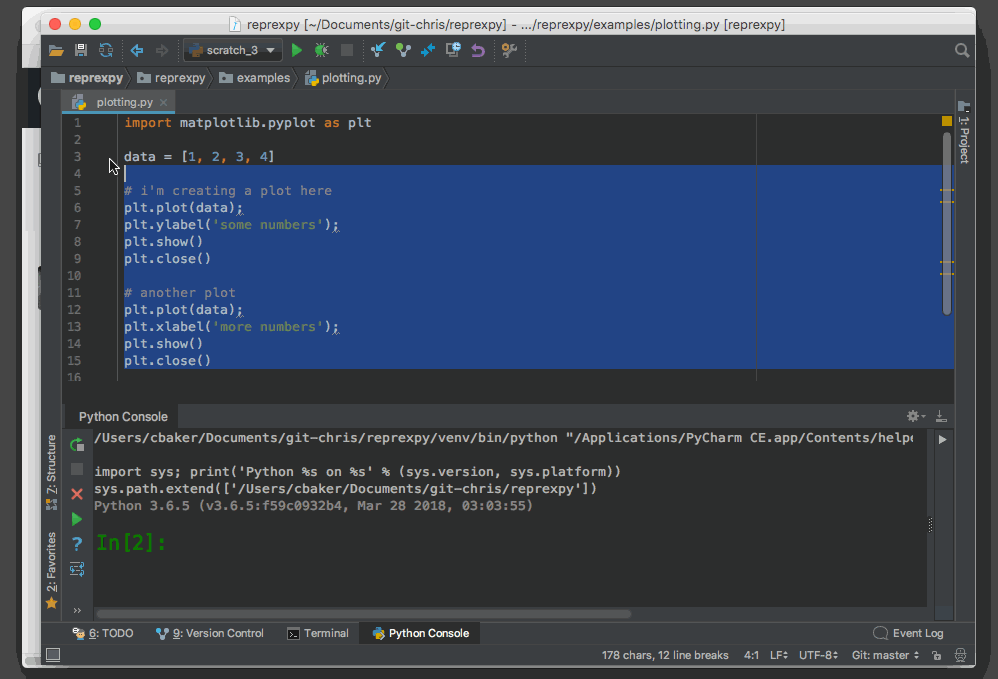Screen dimensions: 998x679
Task: Toggle the 2: Favorites tool window
Action: [x=51, y=570]
